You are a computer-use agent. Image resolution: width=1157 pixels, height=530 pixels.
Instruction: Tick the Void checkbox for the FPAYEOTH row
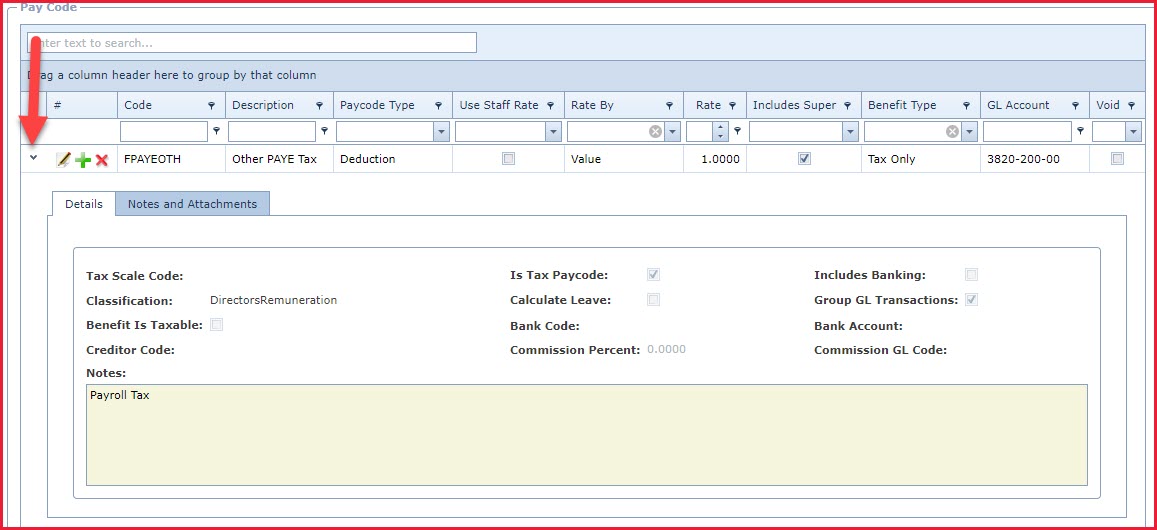1117,159
